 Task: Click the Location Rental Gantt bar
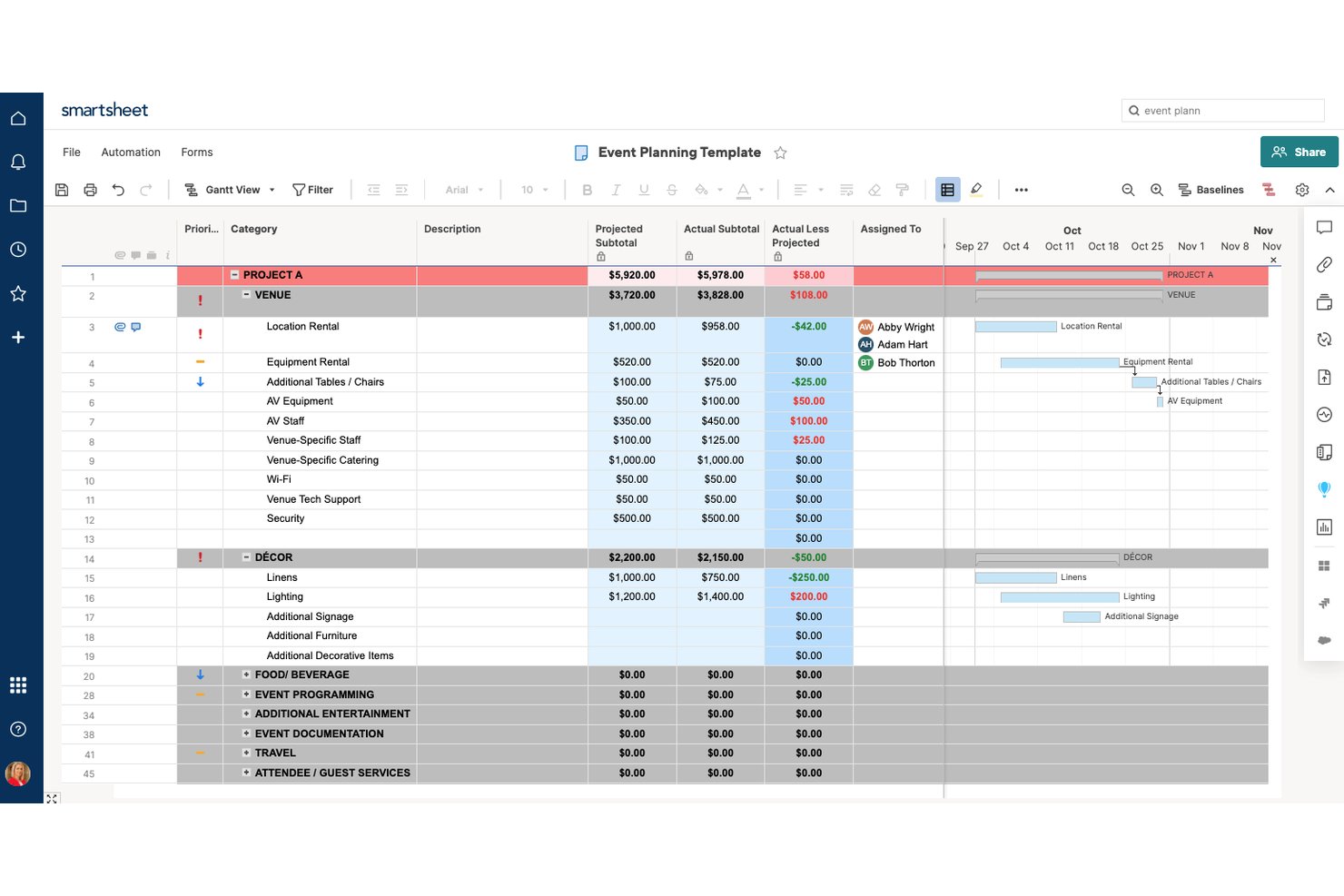(1015, 326)
